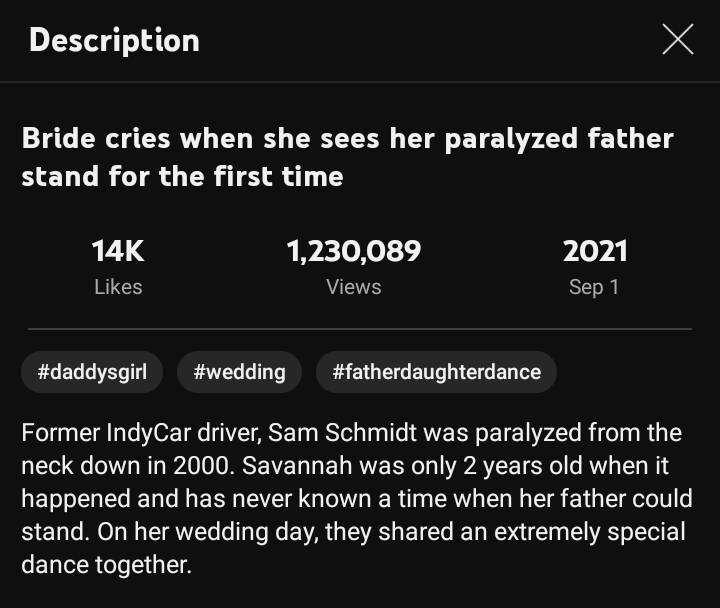Click the Description panel heading
The width and height of the screenshot is (720, 608).
pos(114,40)
